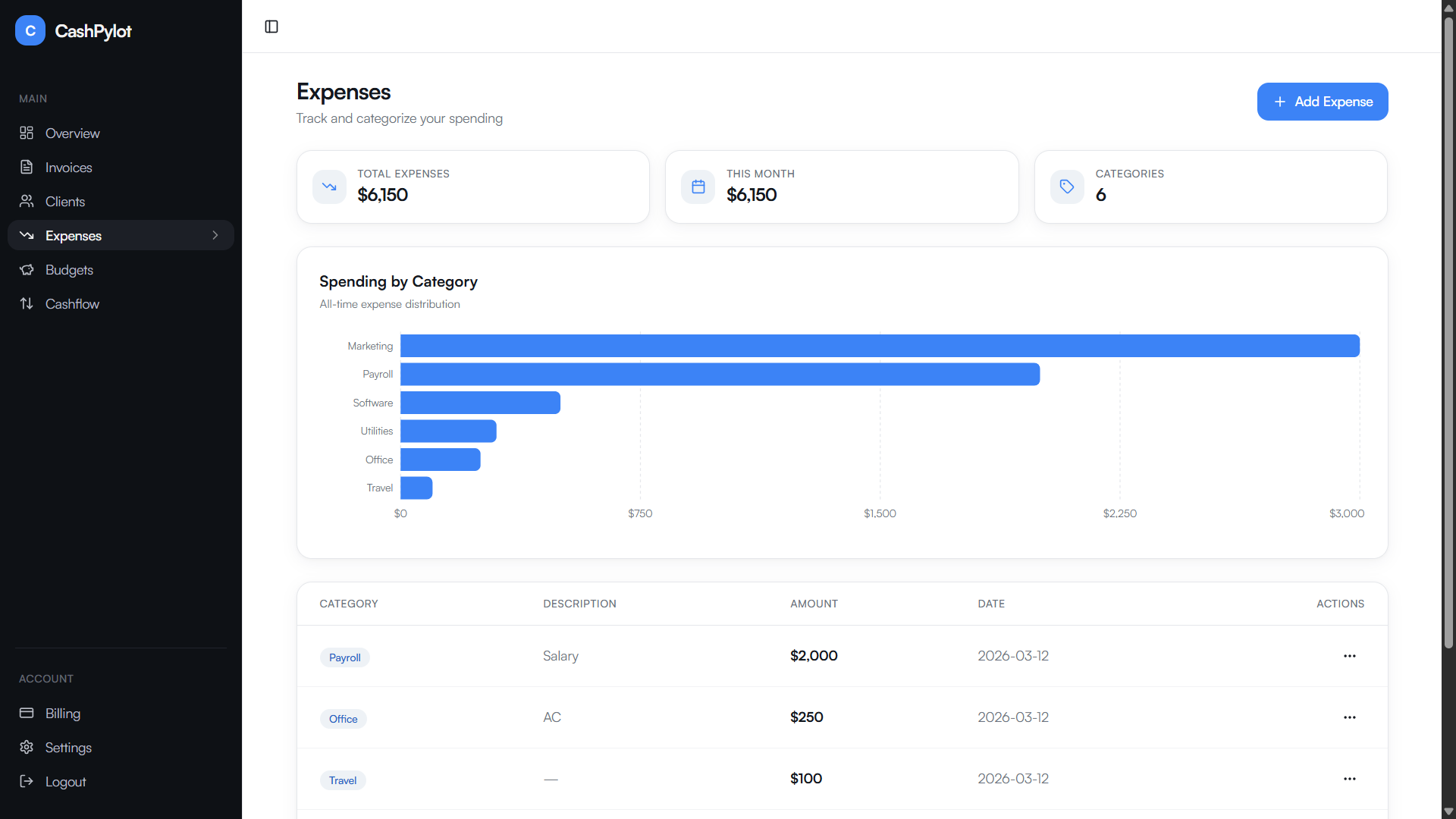The image size is (1456, 819).
Task: Navigate to Budgets in the sidebar
Action: click(69, 270)
